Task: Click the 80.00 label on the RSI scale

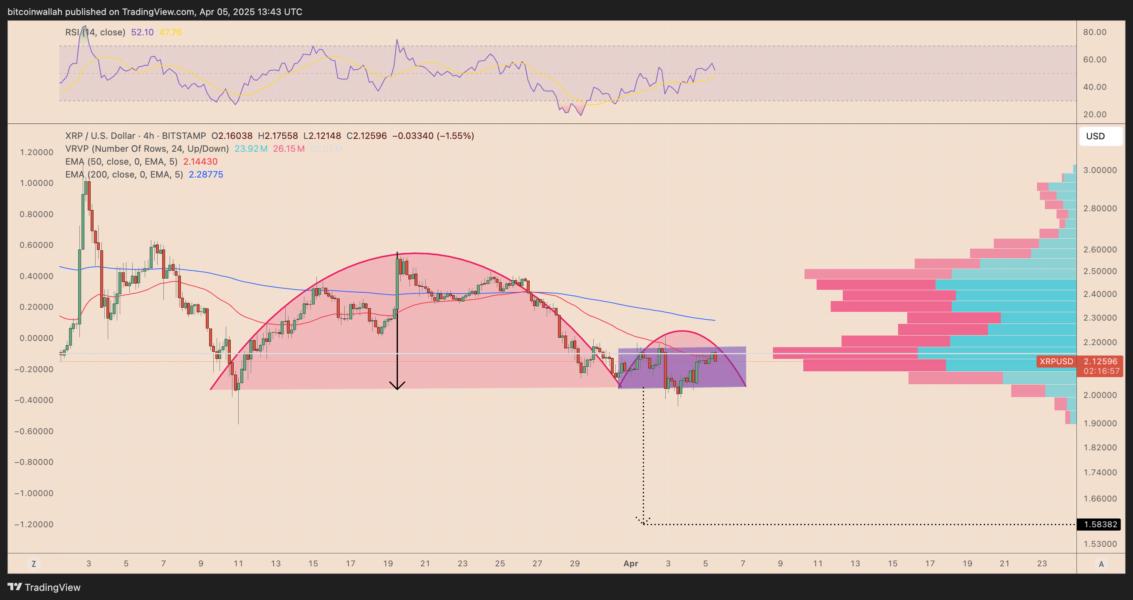Action: click(1095, 33)
